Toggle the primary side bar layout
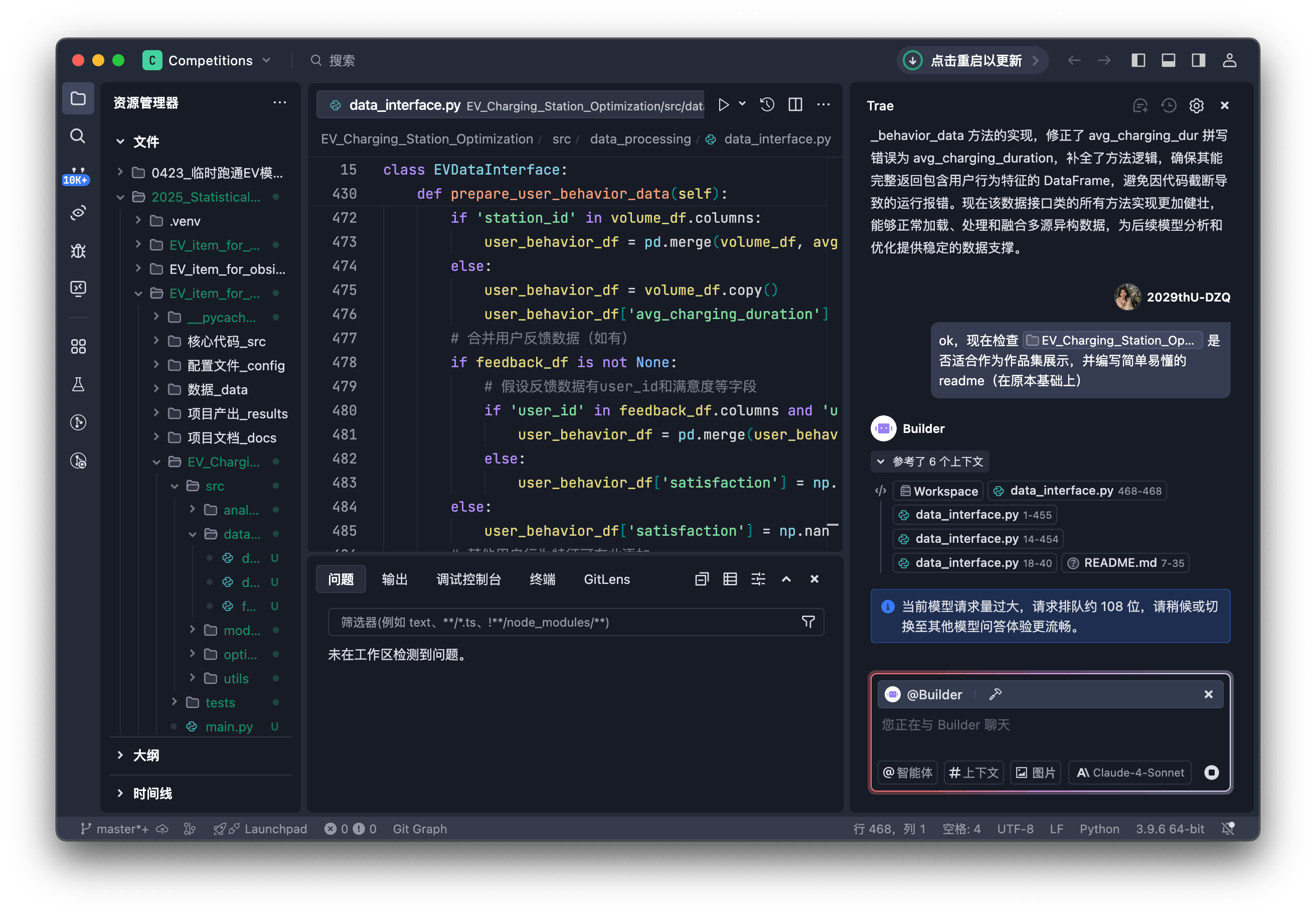Image resolution: width=1316 pixels, height=915 pixels. (1138, 60)
